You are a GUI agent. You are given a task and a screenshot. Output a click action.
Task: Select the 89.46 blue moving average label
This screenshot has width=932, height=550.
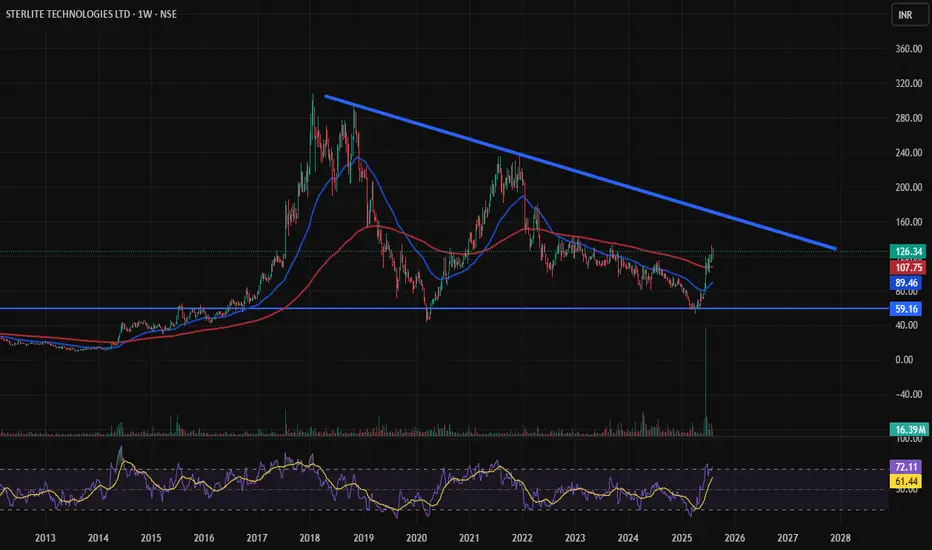click(x=906, y=283)
